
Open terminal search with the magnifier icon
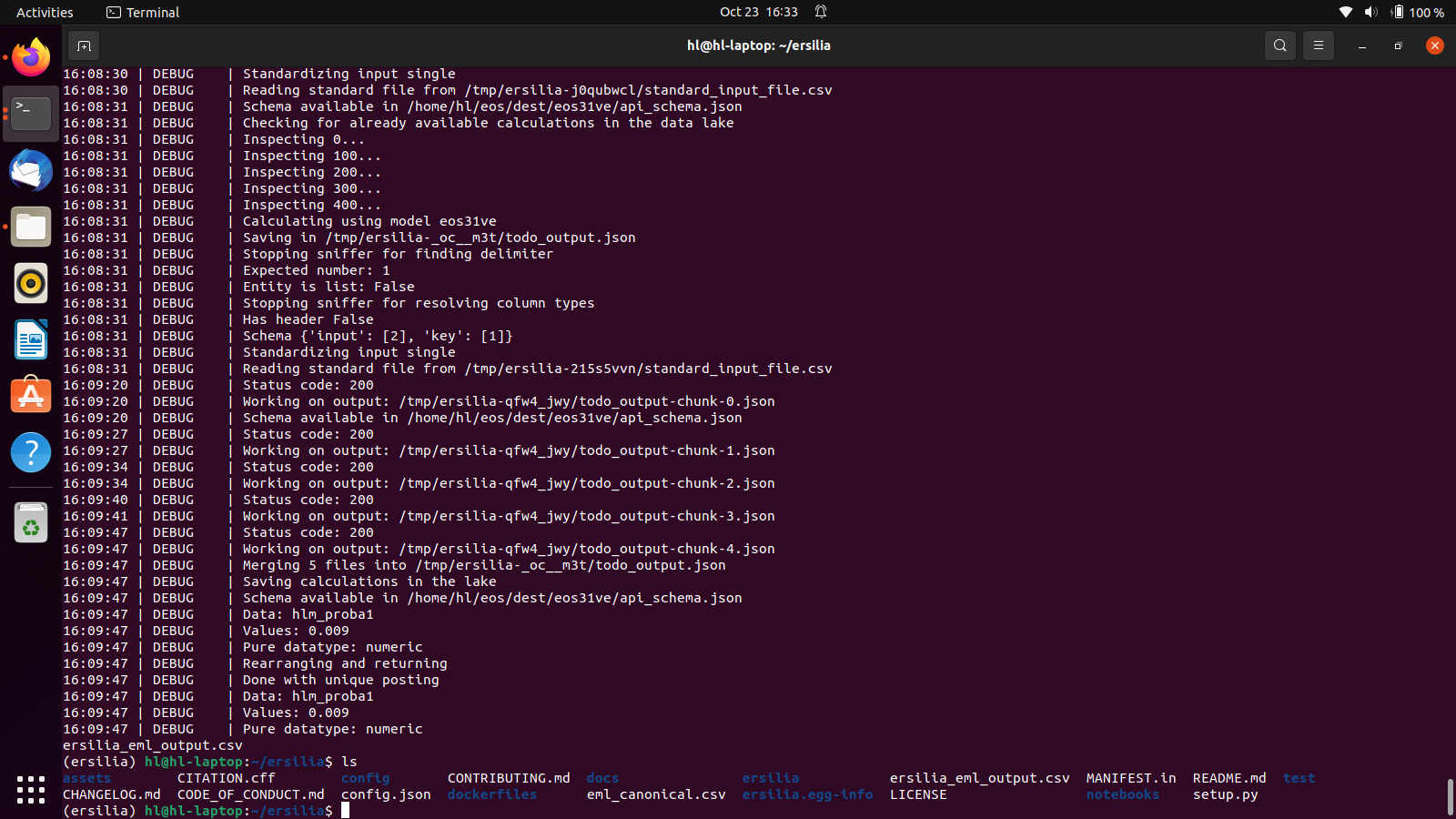click(1279, 45)
